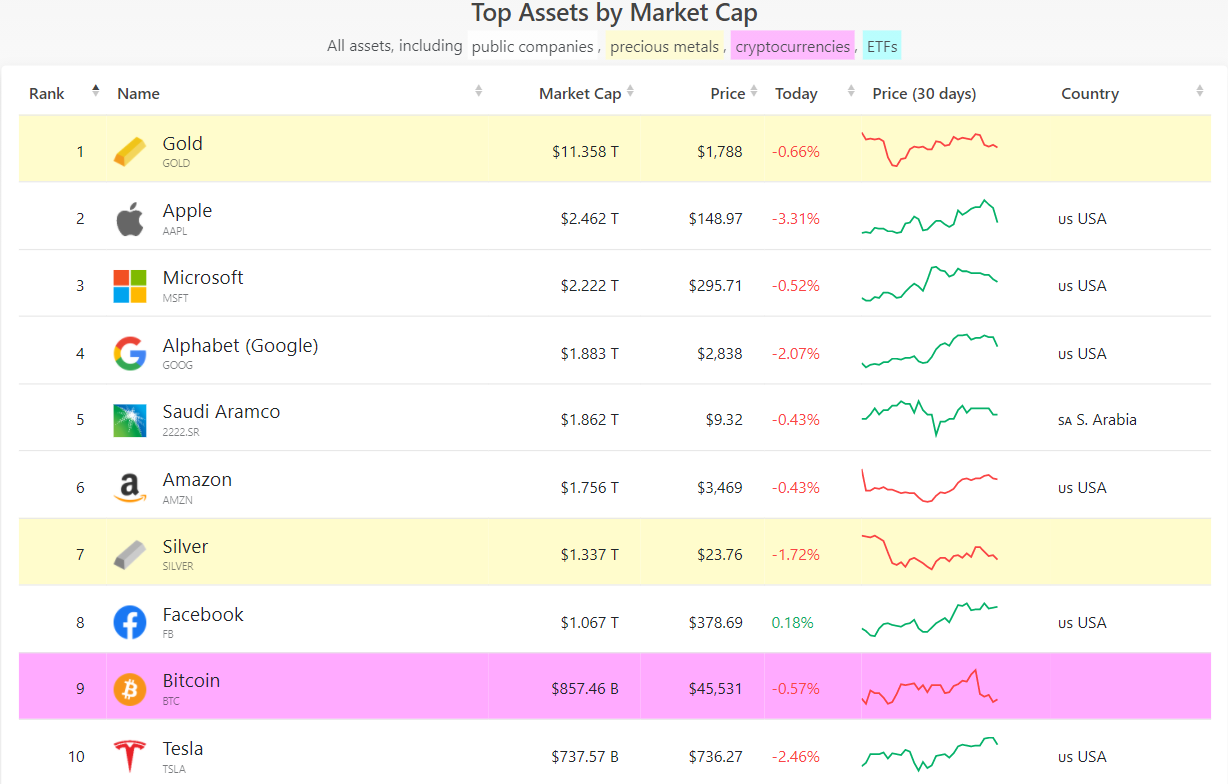Screen dimensions: 1228x784
Task: Click Microsoft's 30-day price chart
Action: pyautogui.click(x=930, y=284)
